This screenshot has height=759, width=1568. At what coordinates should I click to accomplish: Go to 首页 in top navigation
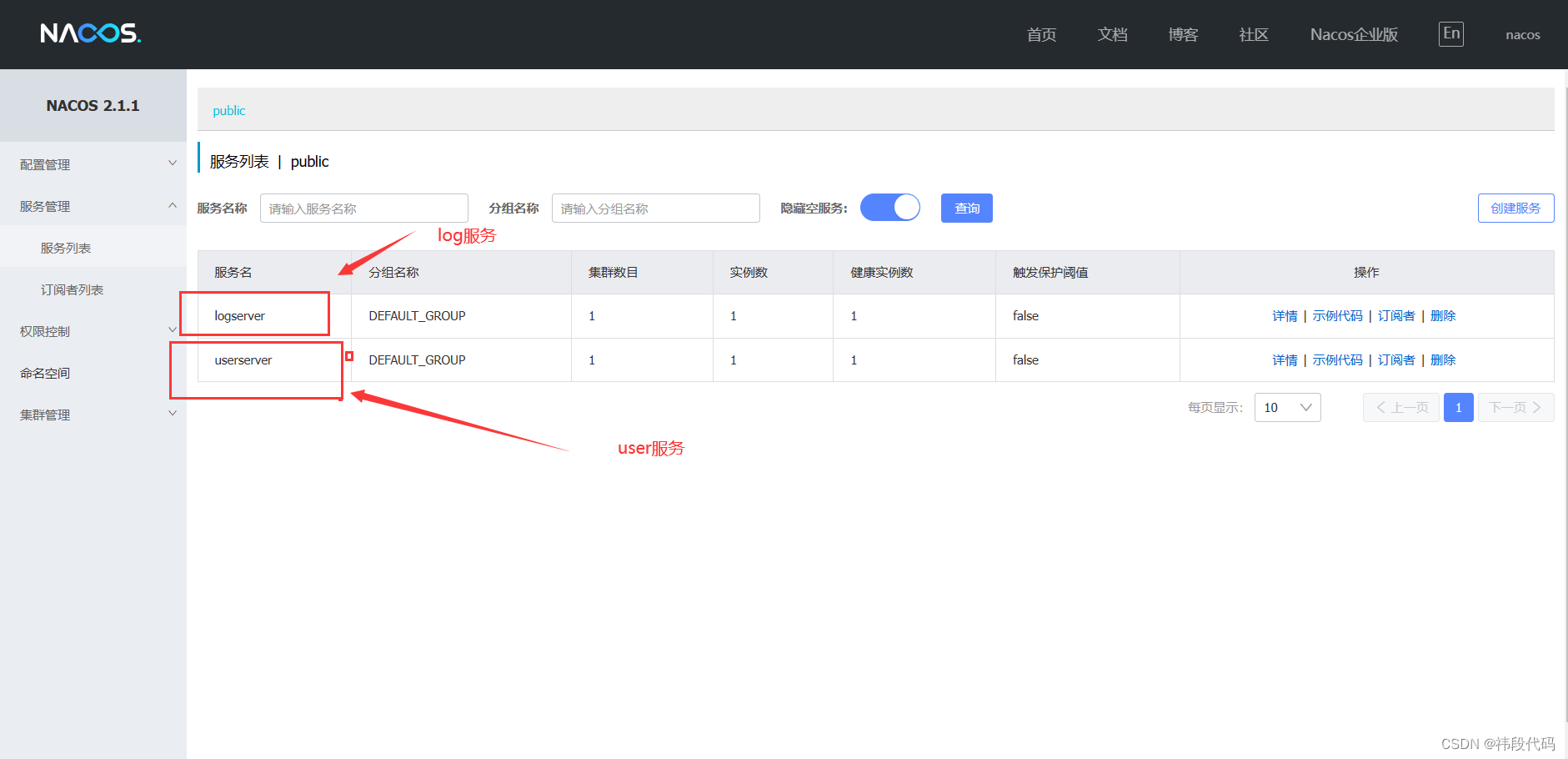[1041, 34]
